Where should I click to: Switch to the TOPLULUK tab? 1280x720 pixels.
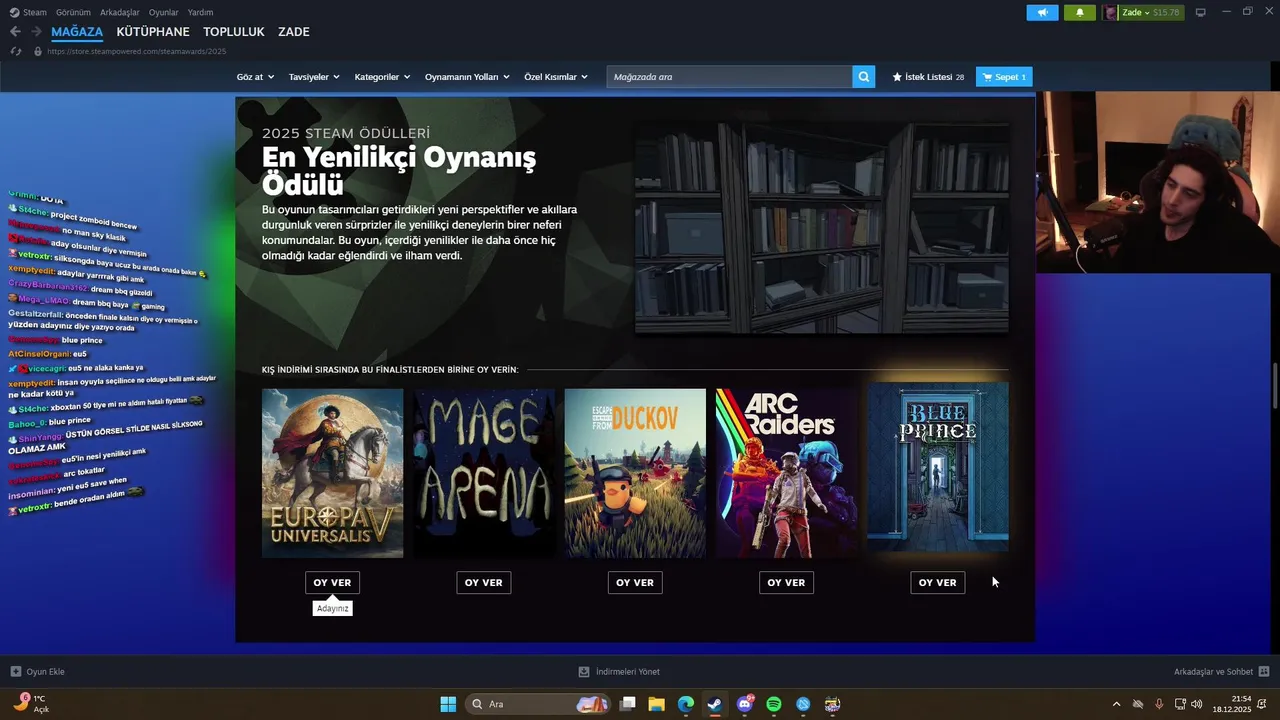point(234,32)
